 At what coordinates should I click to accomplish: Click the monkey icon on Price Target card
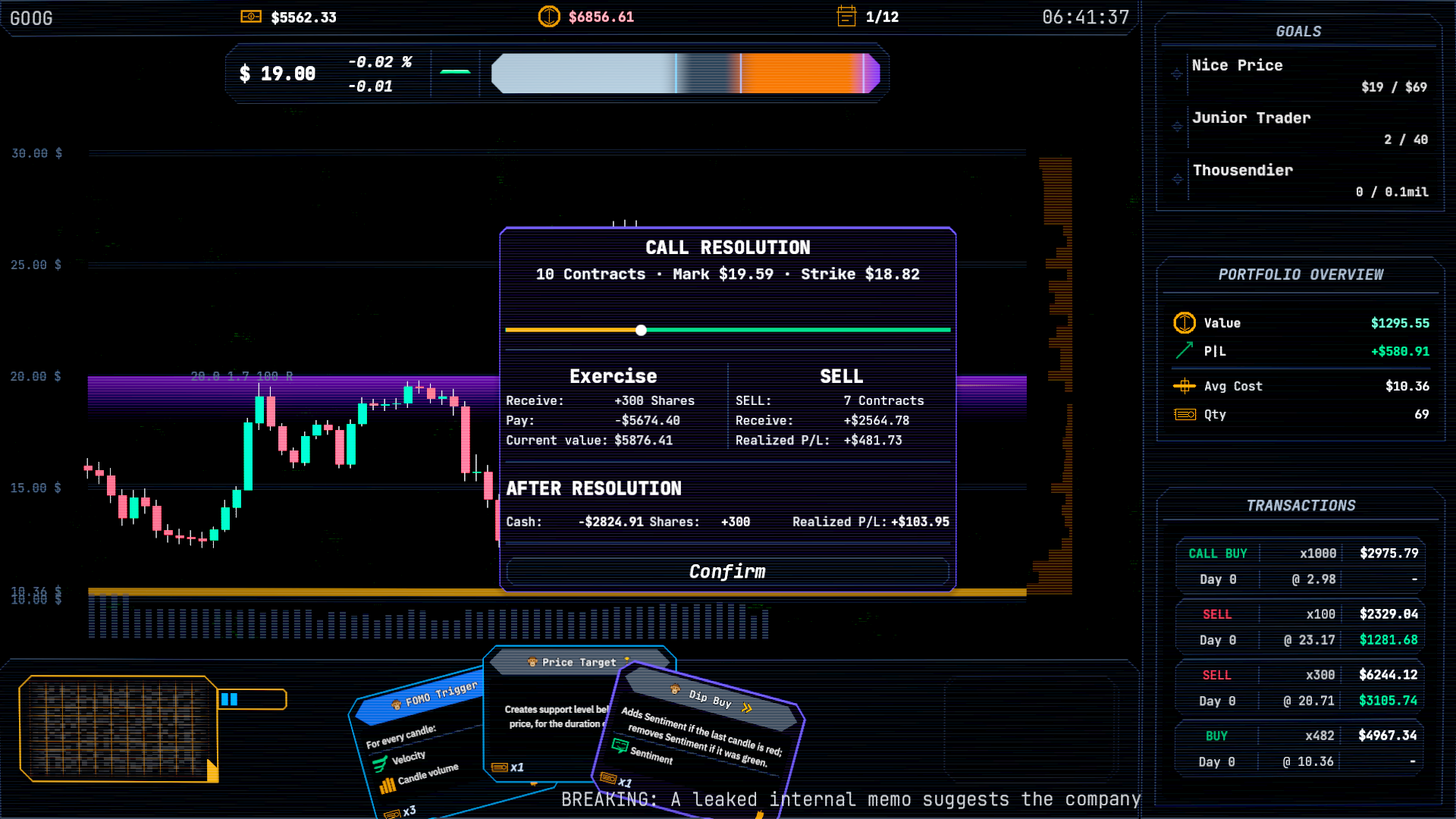(532, 662)
